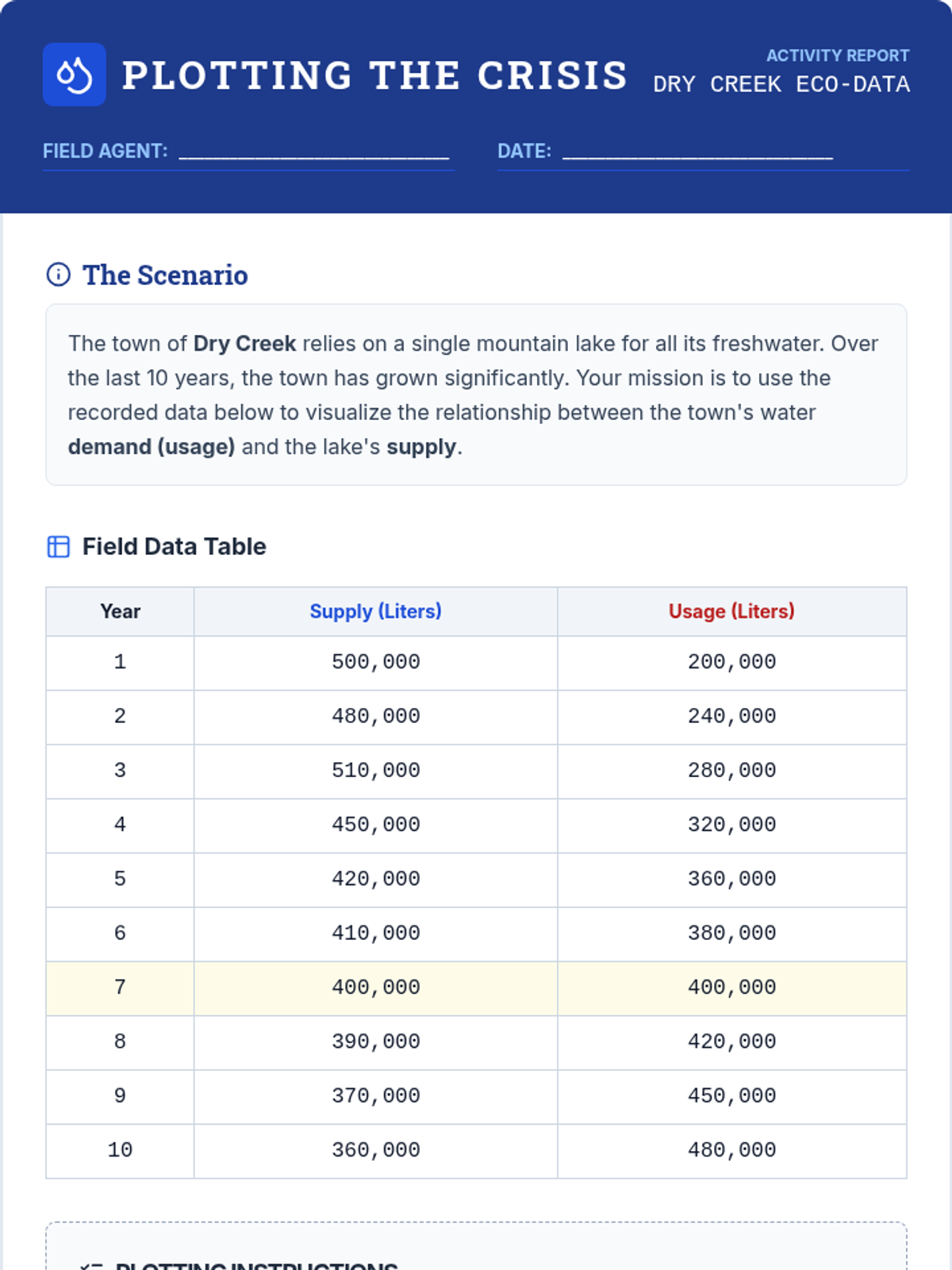Select the highlighted Year 7 row
The width and height of the screenshot is (952, 1270).
(x=476, y=987)
